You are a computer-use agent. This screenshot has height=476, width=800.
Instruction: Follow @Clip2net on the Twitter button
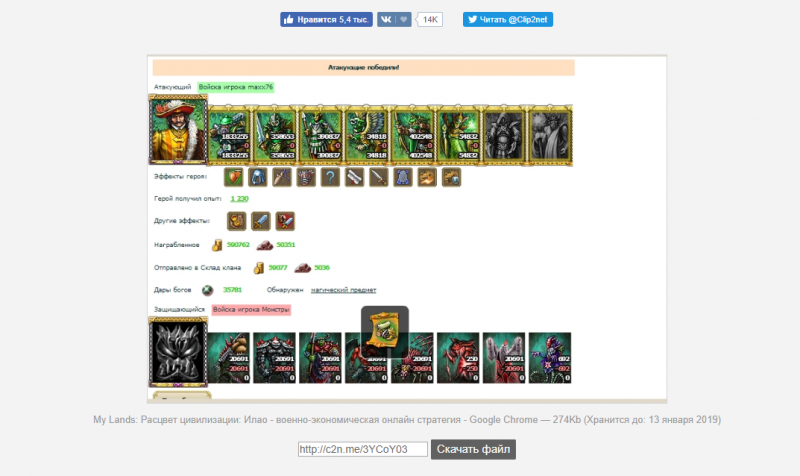click(x=508, y=19)
